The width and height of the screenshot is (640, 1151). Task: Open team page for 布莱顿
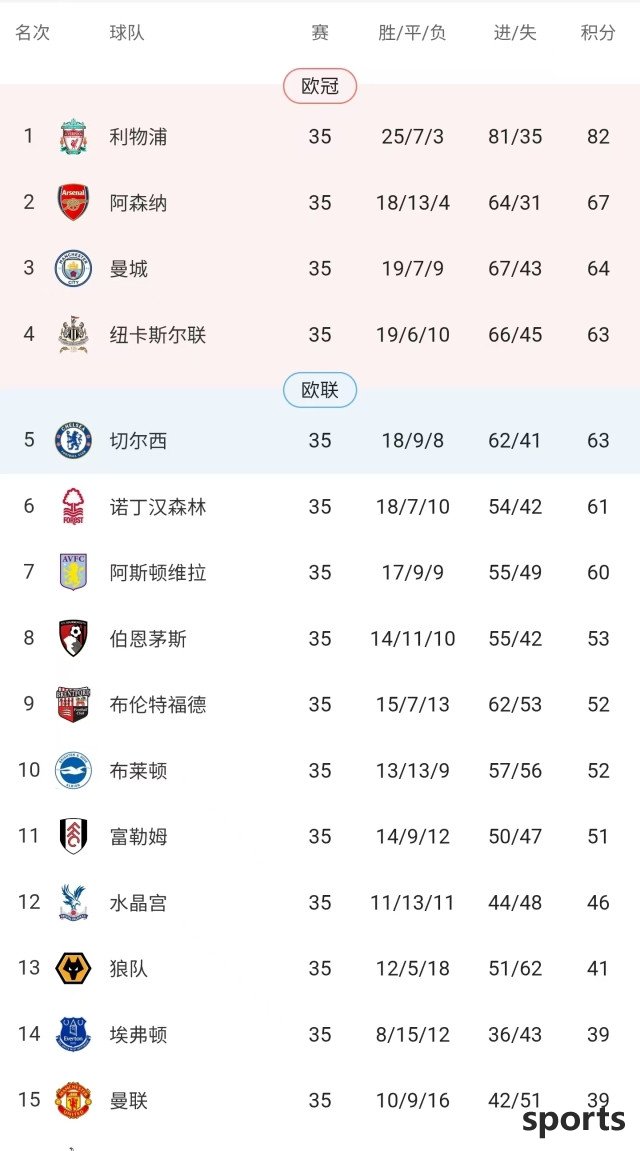point(139,771)
